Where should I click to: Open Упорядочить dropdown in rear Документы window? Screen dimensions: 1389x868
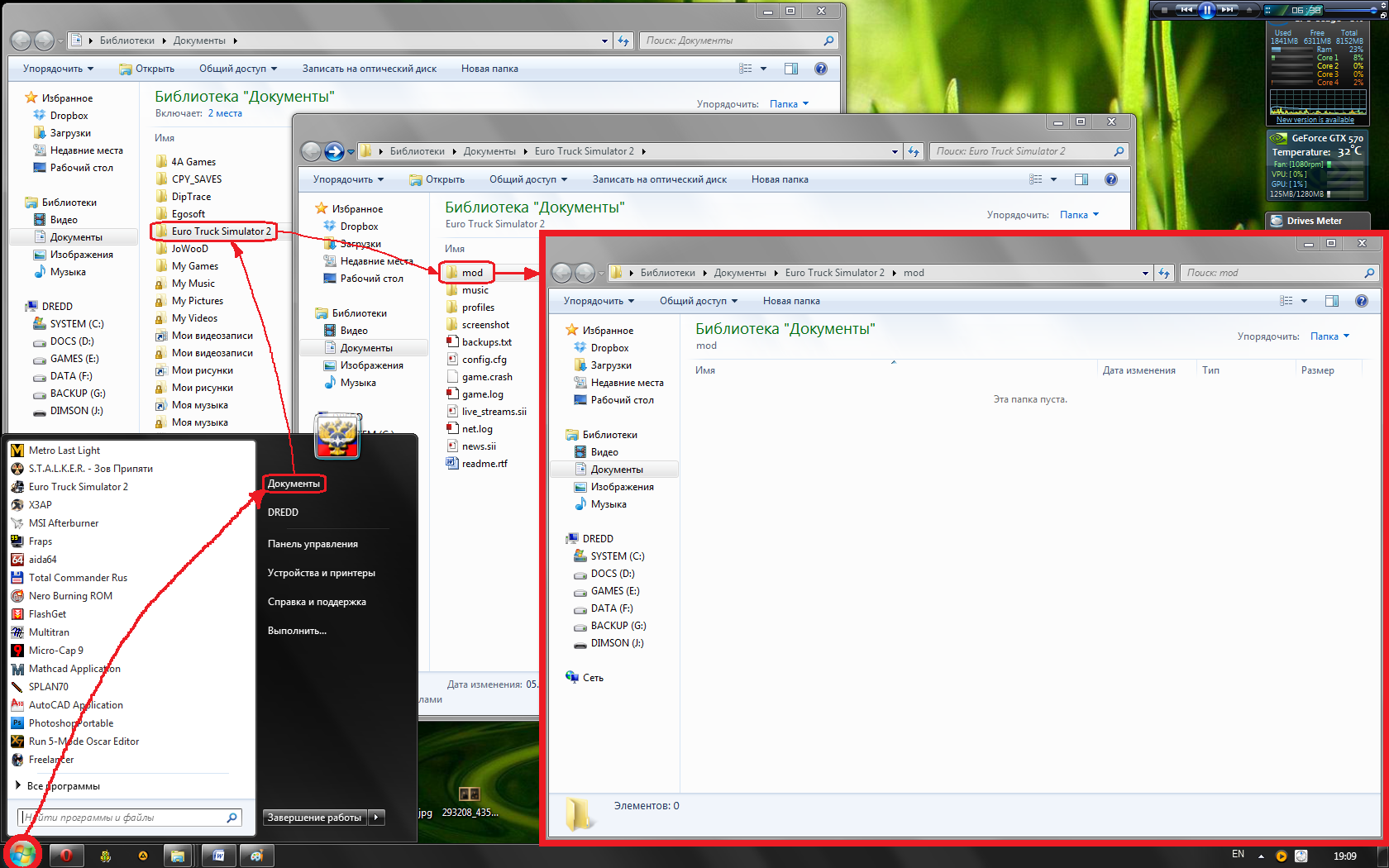pyautogui.click(x=58, y=69)
